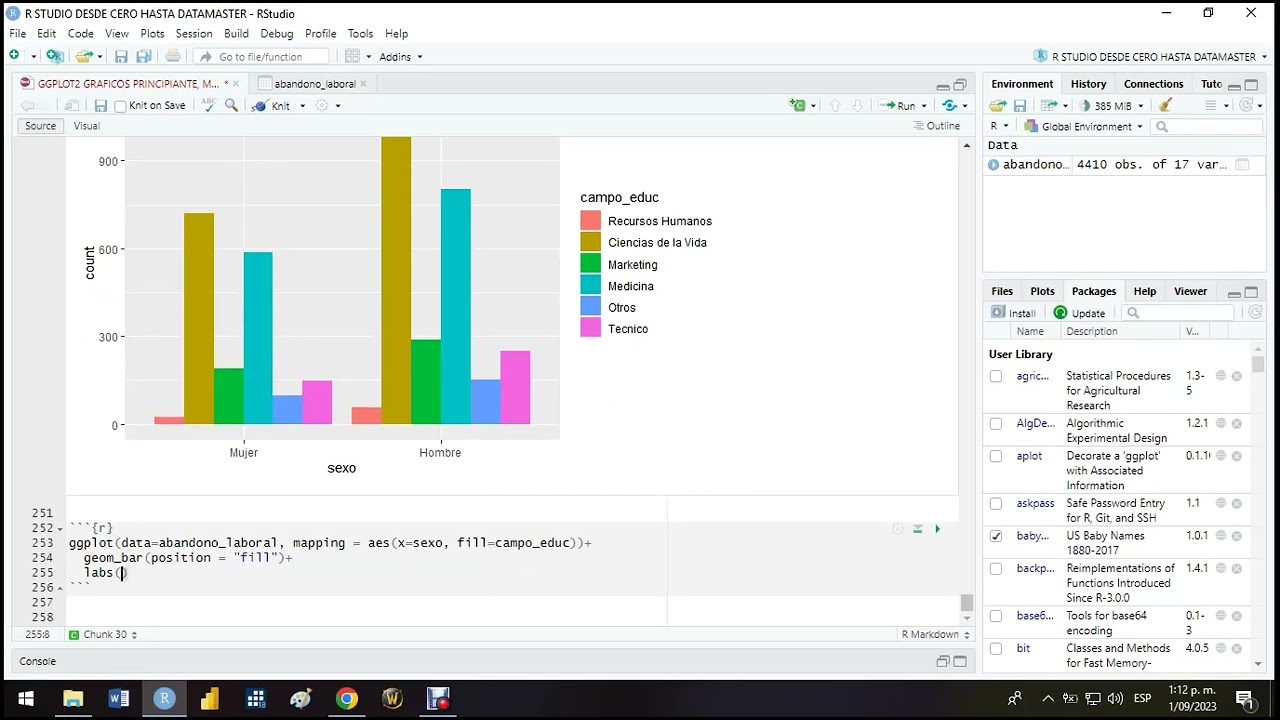
Task: Switch to Plots tab
Action: click(1042, 291)
